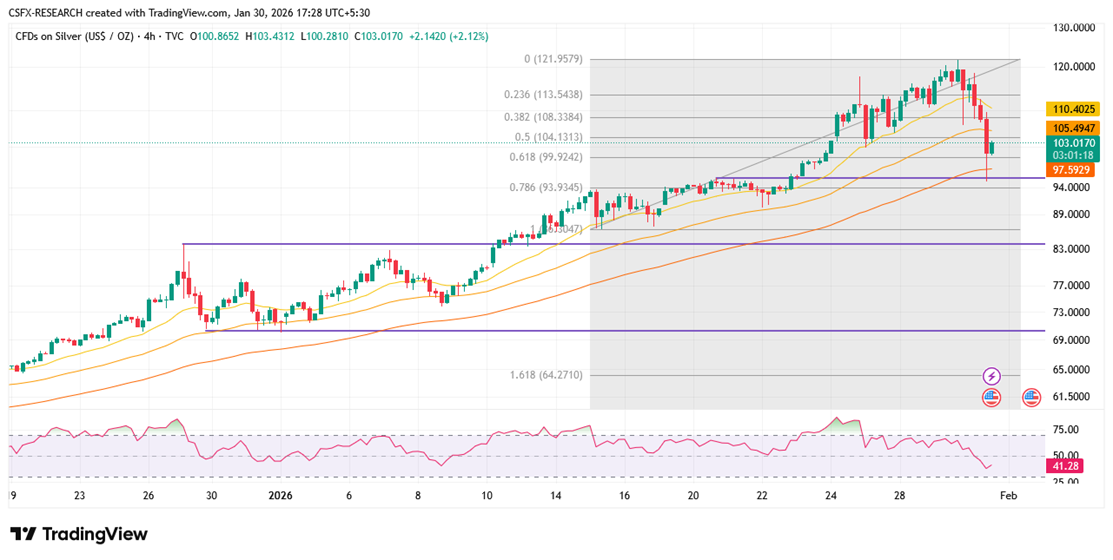Click the green 103.0170 current price tag
This screenshot has height=560, width=1113.
[1076, 144]
